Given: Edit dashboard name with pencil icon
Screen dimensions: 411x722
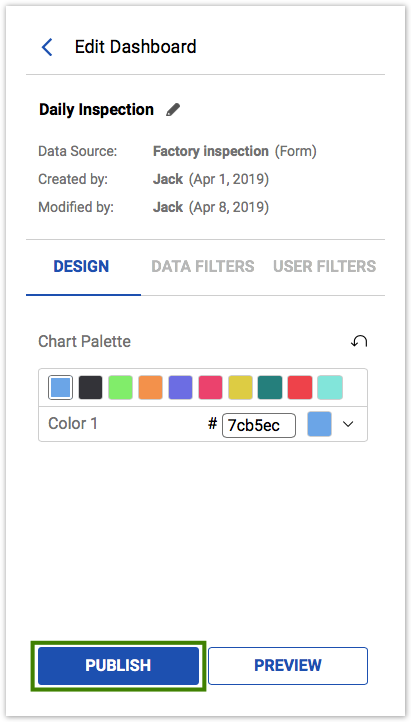Looking at the screenshot, I should pyautogui.click(x=173, y=110).
